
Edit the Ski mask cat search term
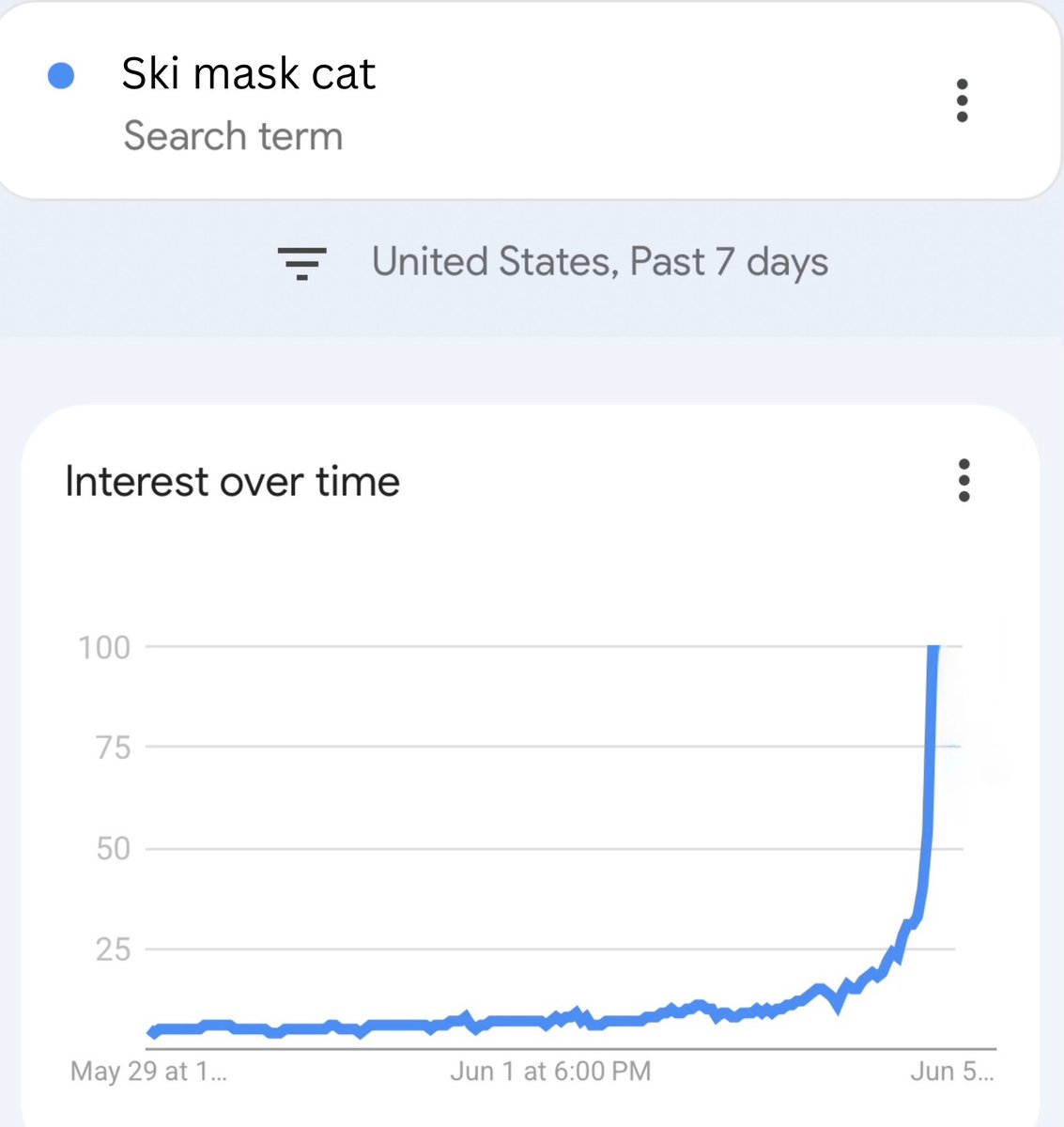click(249, 73)
